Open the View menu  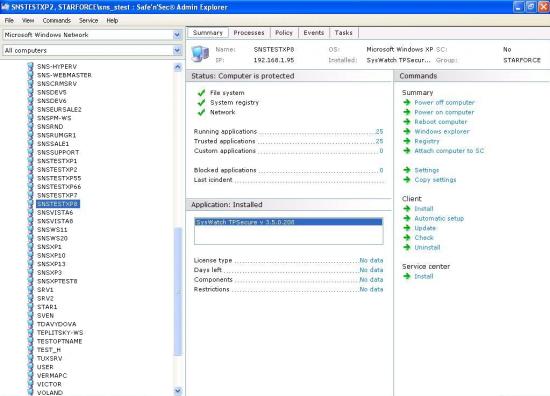coord(28,20)
